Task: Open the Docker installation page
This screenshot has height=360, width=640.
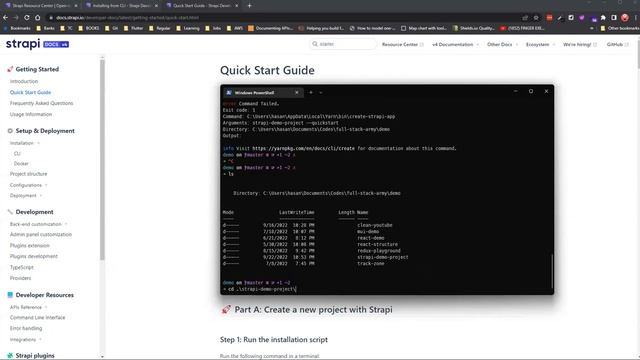Action: 21,164
